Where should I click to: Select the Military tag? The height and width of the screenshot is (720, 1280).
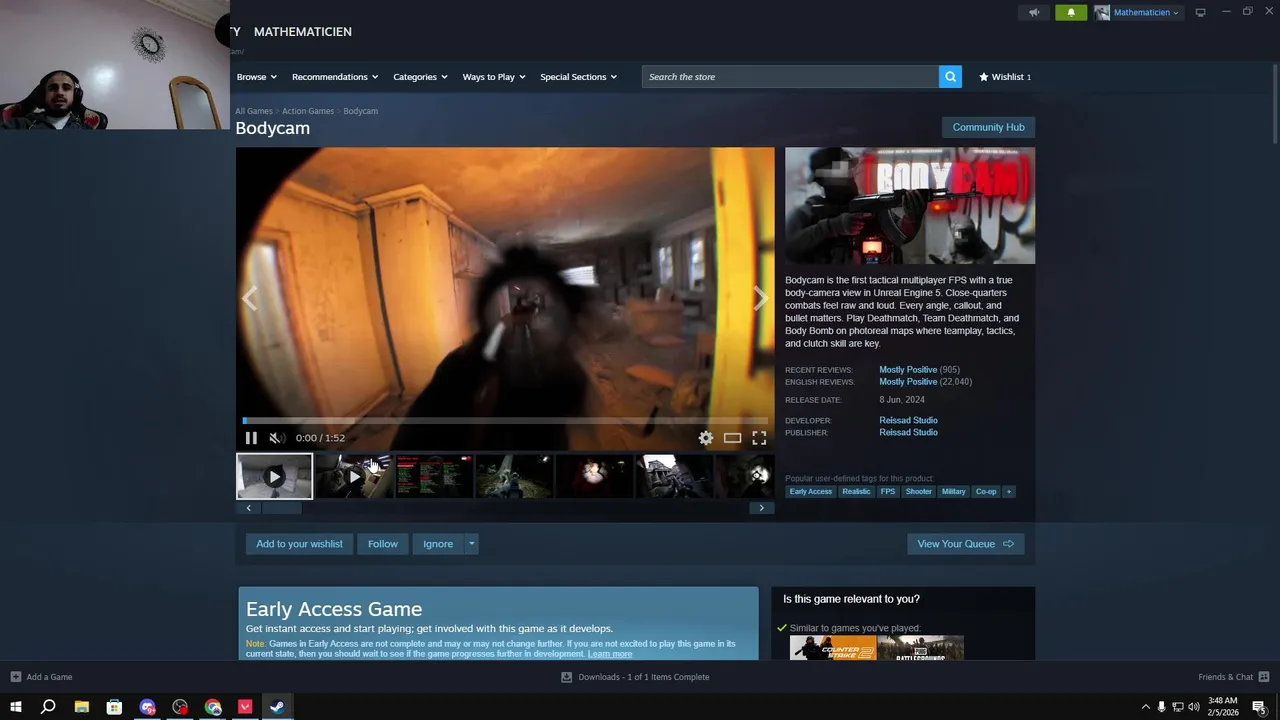click(954, 492)
